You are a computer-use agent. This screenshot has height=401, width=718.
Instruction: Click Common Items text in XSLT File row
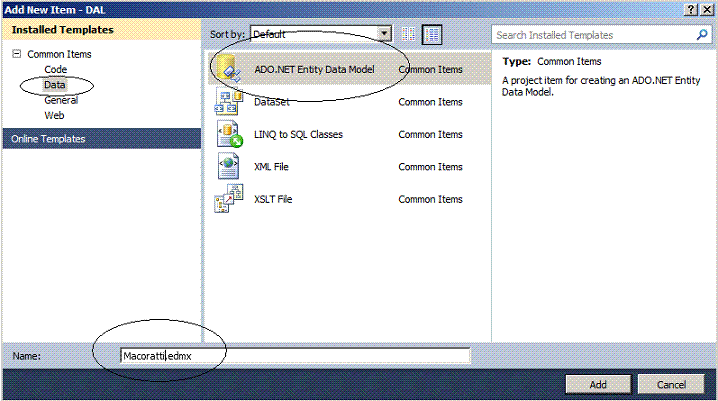(430, 200)
